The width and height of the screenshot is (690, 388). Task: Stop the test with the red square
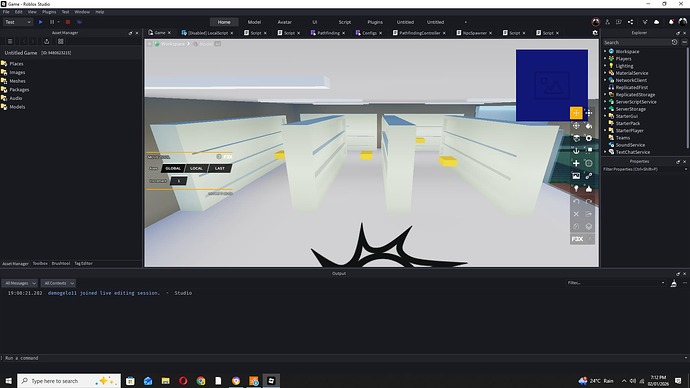pyautogui.click(x=68, y=22)
